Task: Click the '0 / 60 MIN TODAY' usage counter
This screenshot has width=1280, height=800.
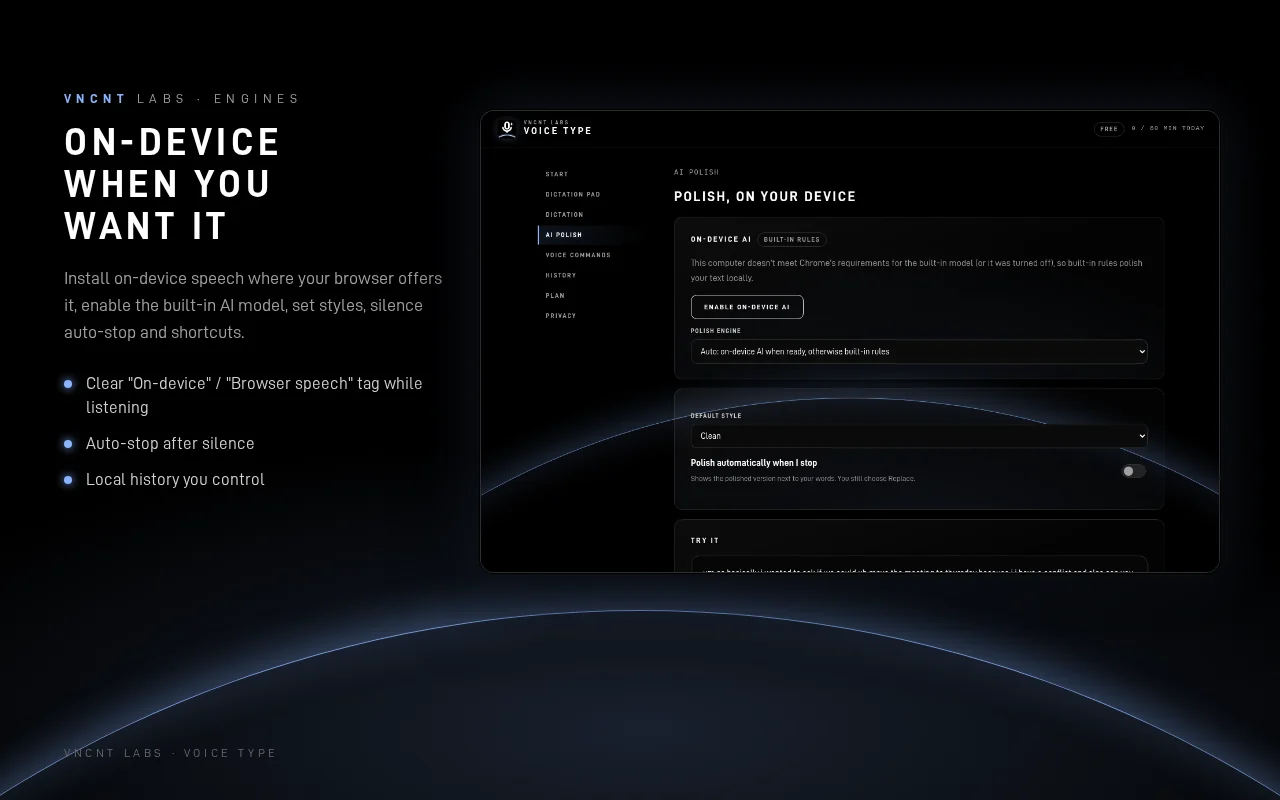Action: (1168, 128)
